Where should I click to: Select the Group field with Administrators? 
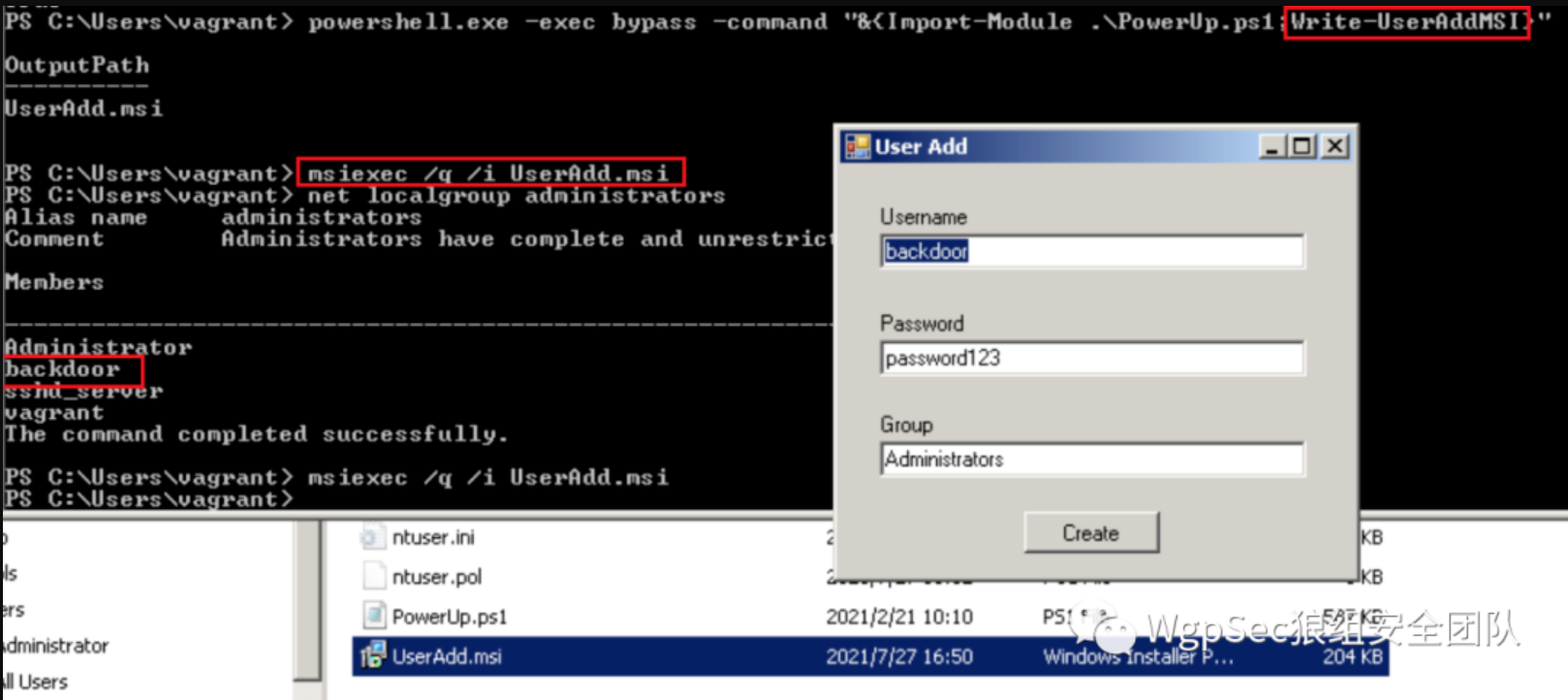coord(1092,460)
